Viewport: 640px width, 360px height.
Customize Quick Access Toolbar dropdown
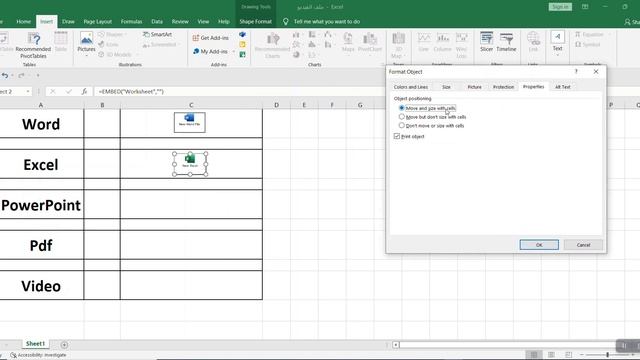pos(38,75)
